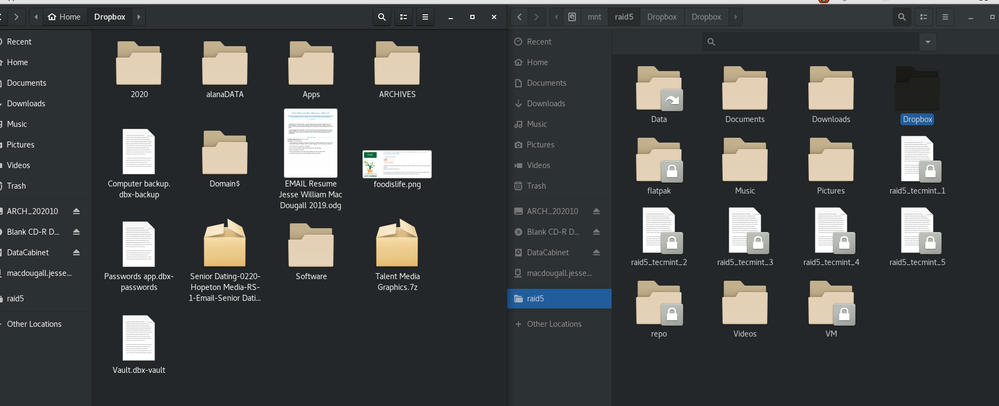Click the search toggle icon in the right window toolbar
The width and height of the screenshot is (999, 406).
[902, 17]
